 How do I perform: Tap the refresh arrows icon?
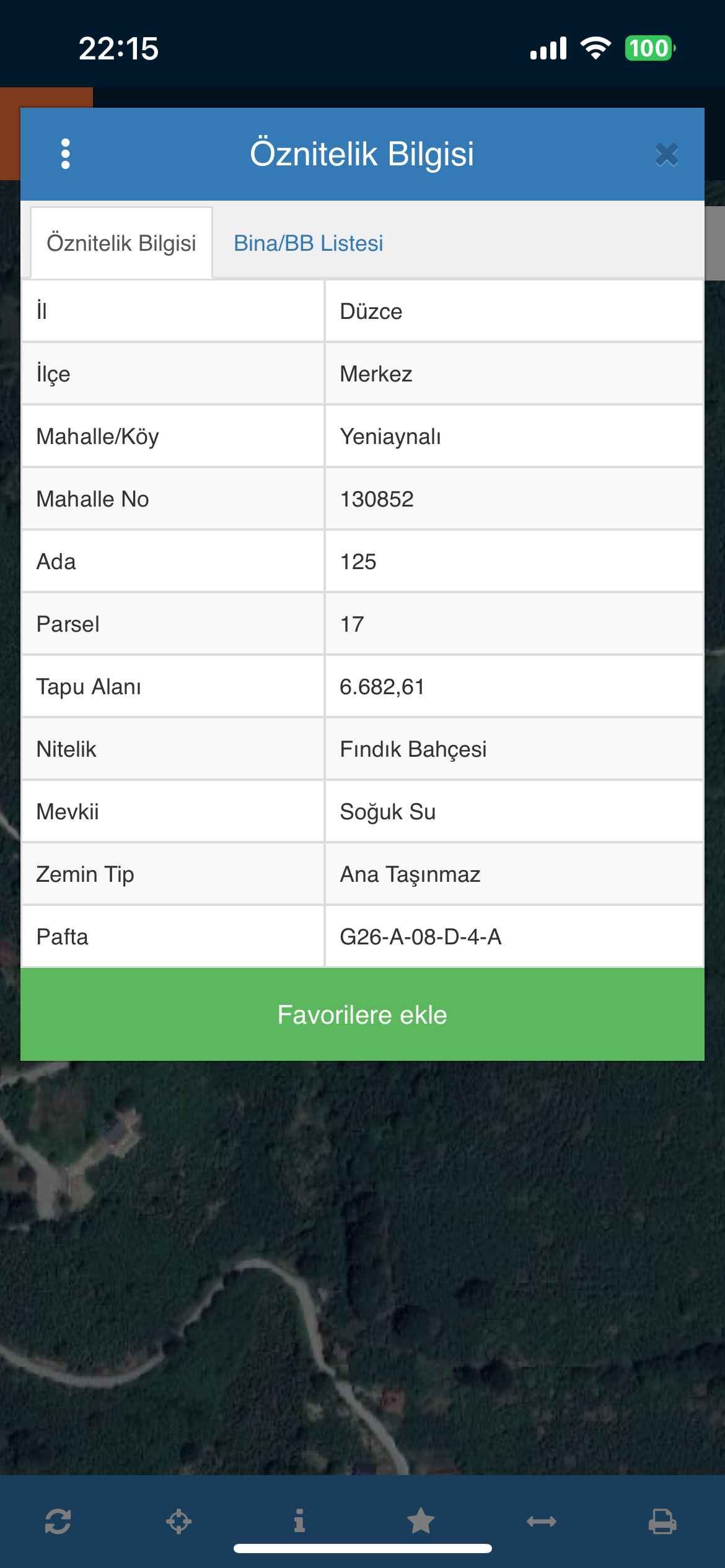click(x=58, y=1521)
